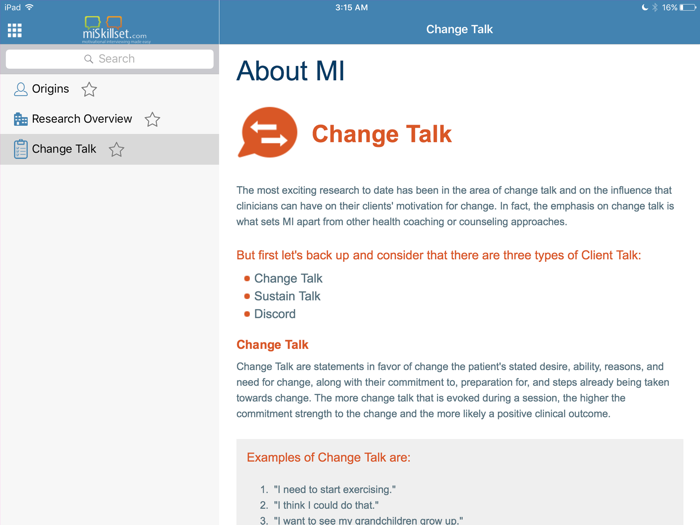Click the large orange Change Talk title
The image size is (700, 525).
coord(382,134)
